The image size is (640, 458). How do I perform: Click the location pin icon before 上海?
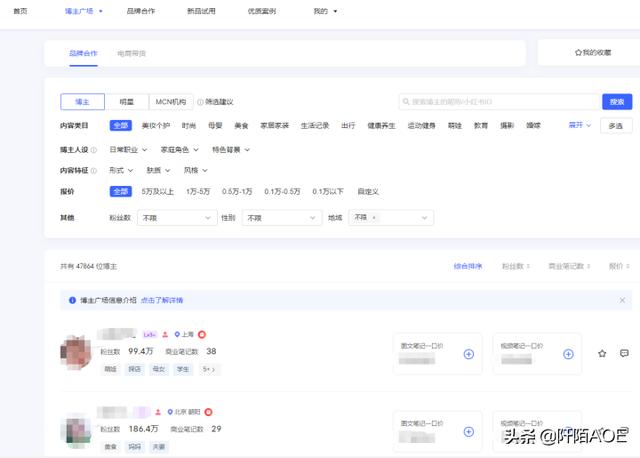coord(177,334)
